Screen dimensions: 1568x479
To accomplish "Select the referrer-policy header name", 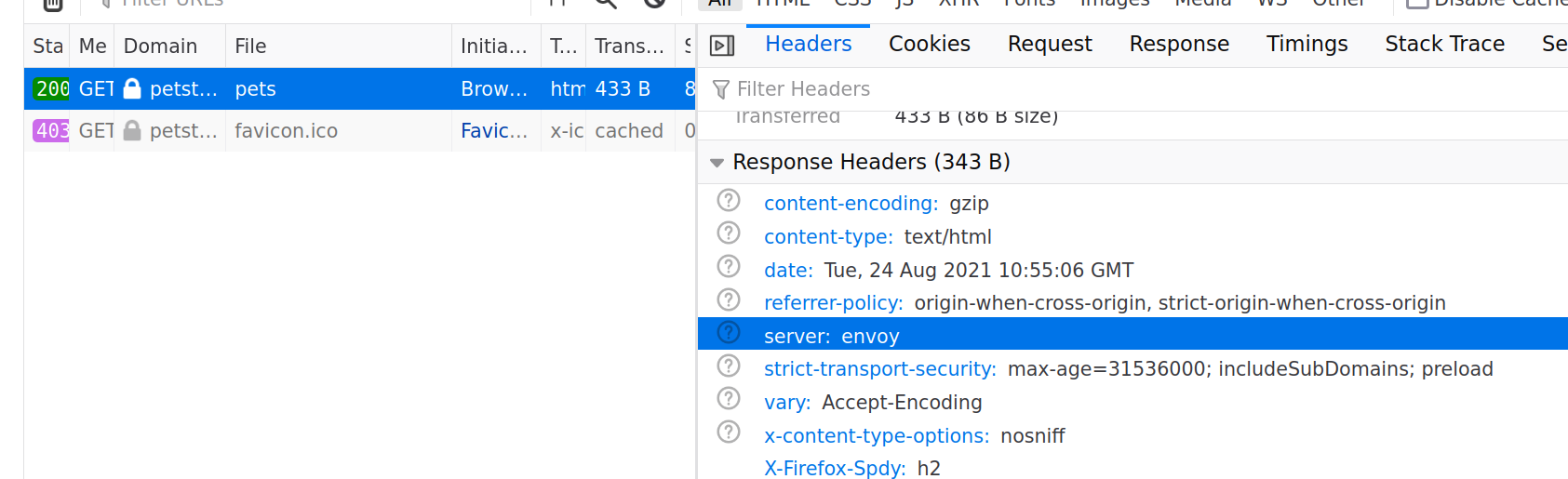I will (x=833, y=303).
